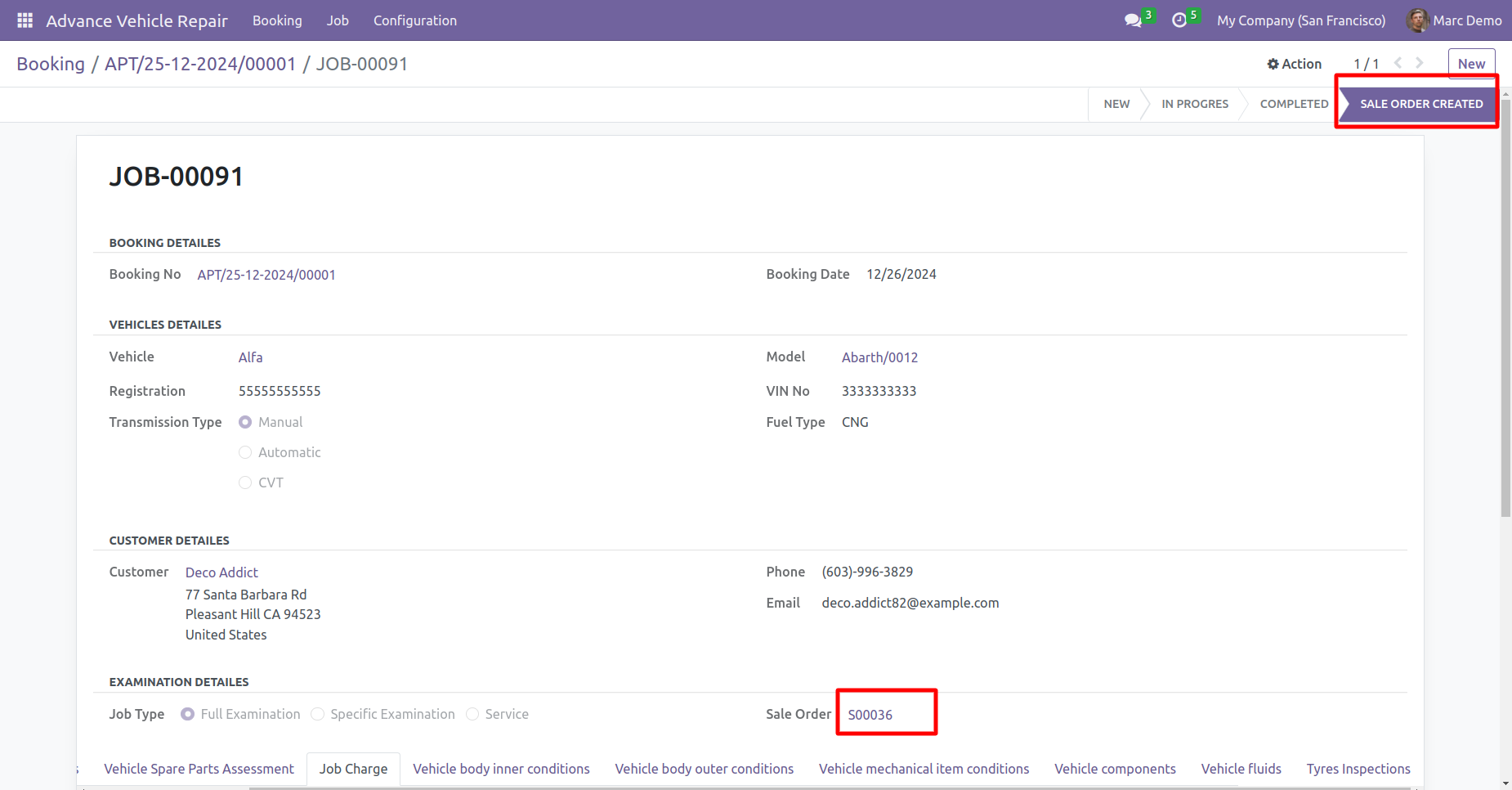Click the pager counter 1 / 1
This screenshot has height=790, width=1512.
(x=1366, y=64)
